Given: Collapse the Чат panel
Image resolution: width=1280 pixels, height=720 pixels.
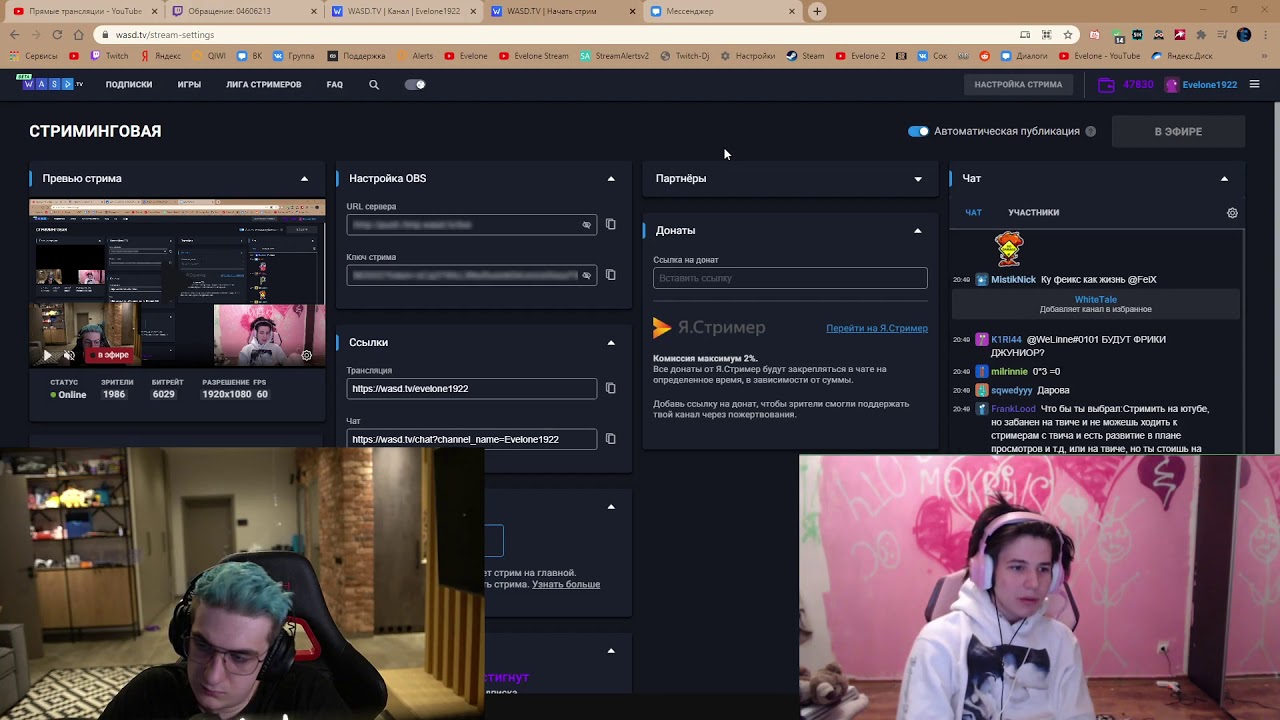Looking at the screenshot, I should (x=1224, y=178).
